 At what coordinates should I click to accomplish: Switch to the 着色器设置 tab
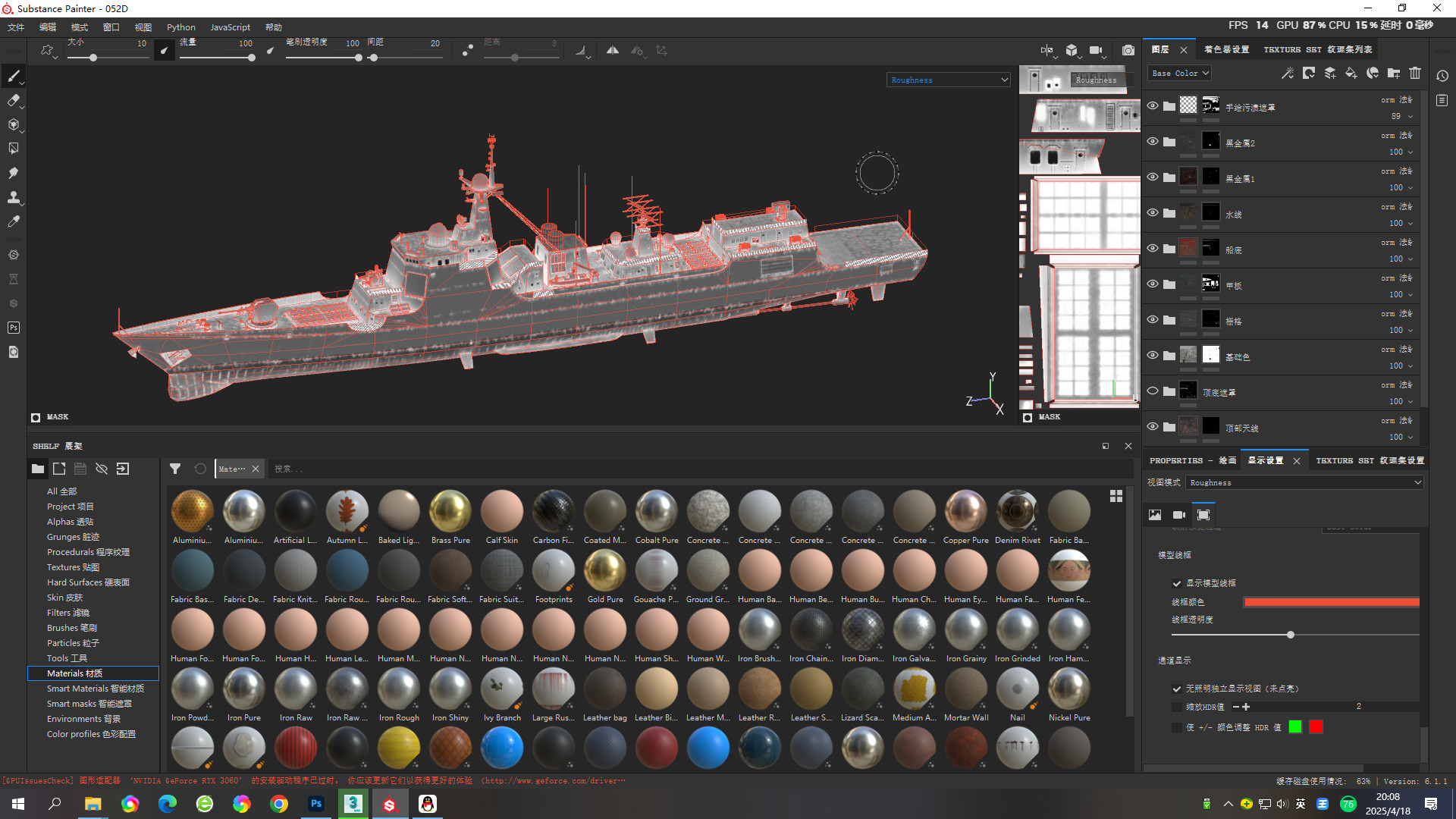[1226, 49]
